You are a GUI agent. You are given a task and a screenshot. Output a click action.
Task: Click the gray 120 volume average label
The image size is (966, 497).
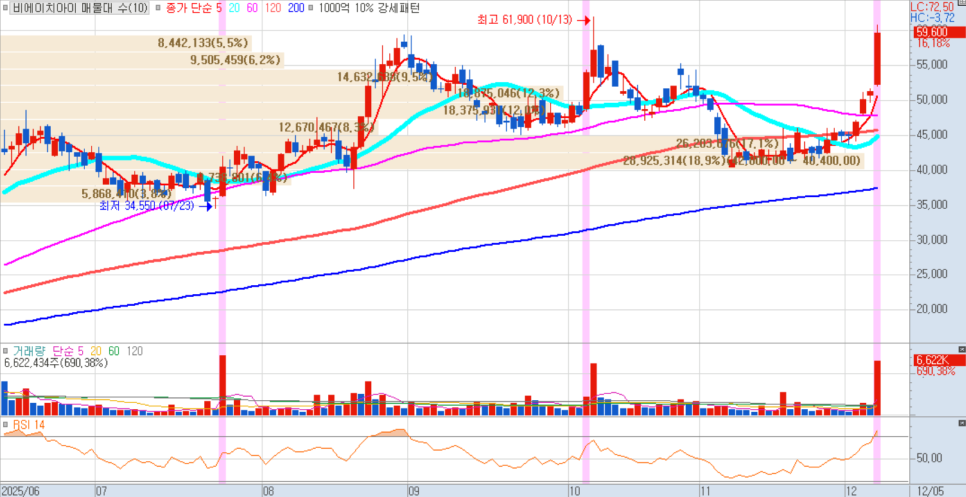point(134,350)
